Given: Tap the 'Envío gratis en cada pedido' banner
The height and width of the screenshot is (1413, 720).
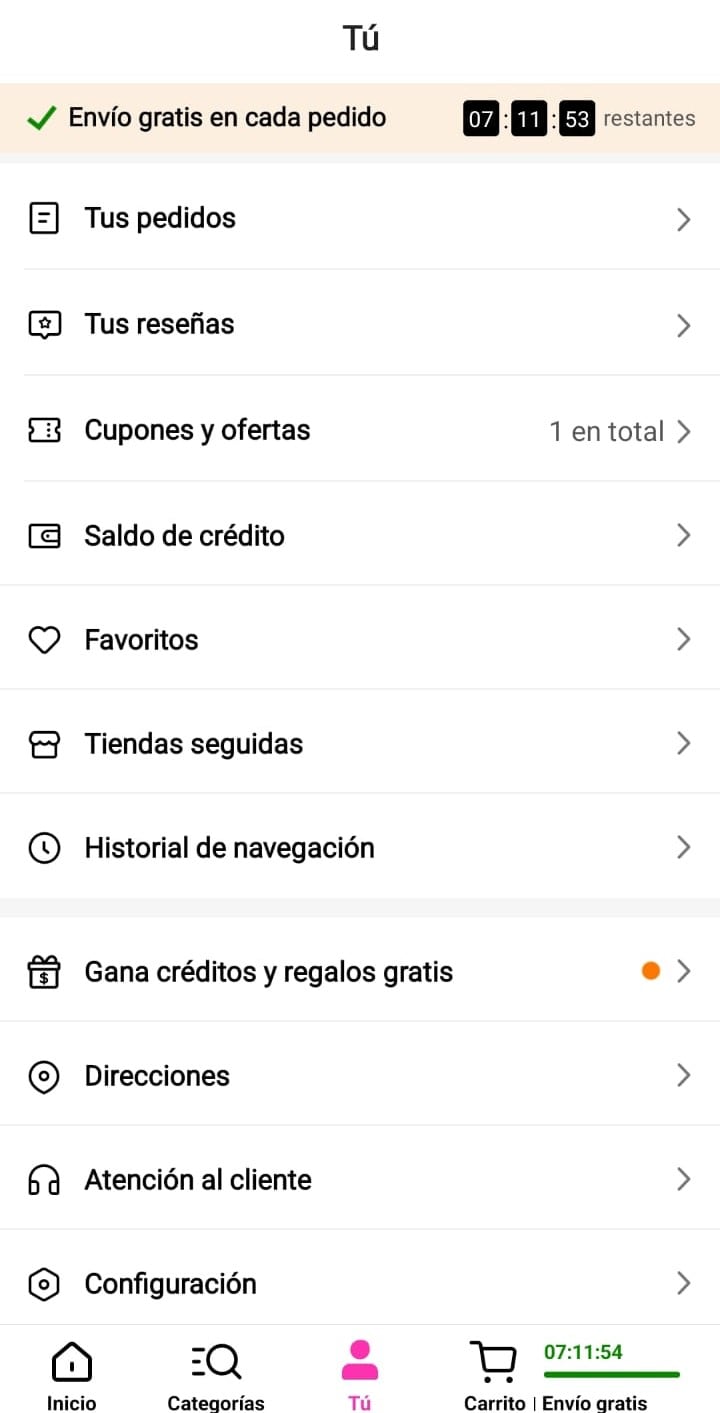Looking at the screenshot, I should [226, 118].
